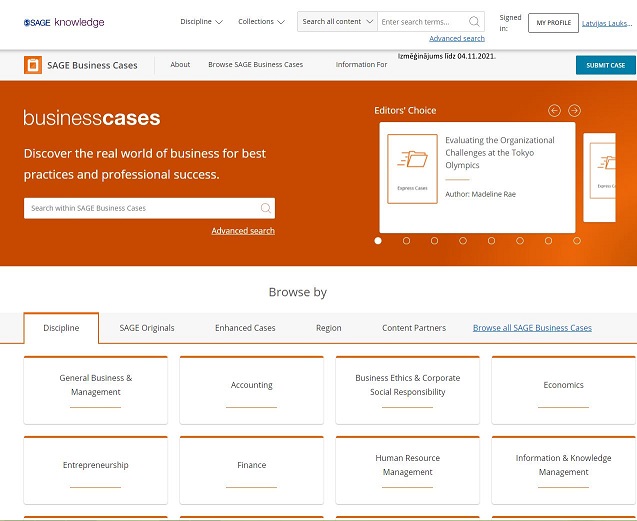Open General Business & Management discipline card

[95, 391]
